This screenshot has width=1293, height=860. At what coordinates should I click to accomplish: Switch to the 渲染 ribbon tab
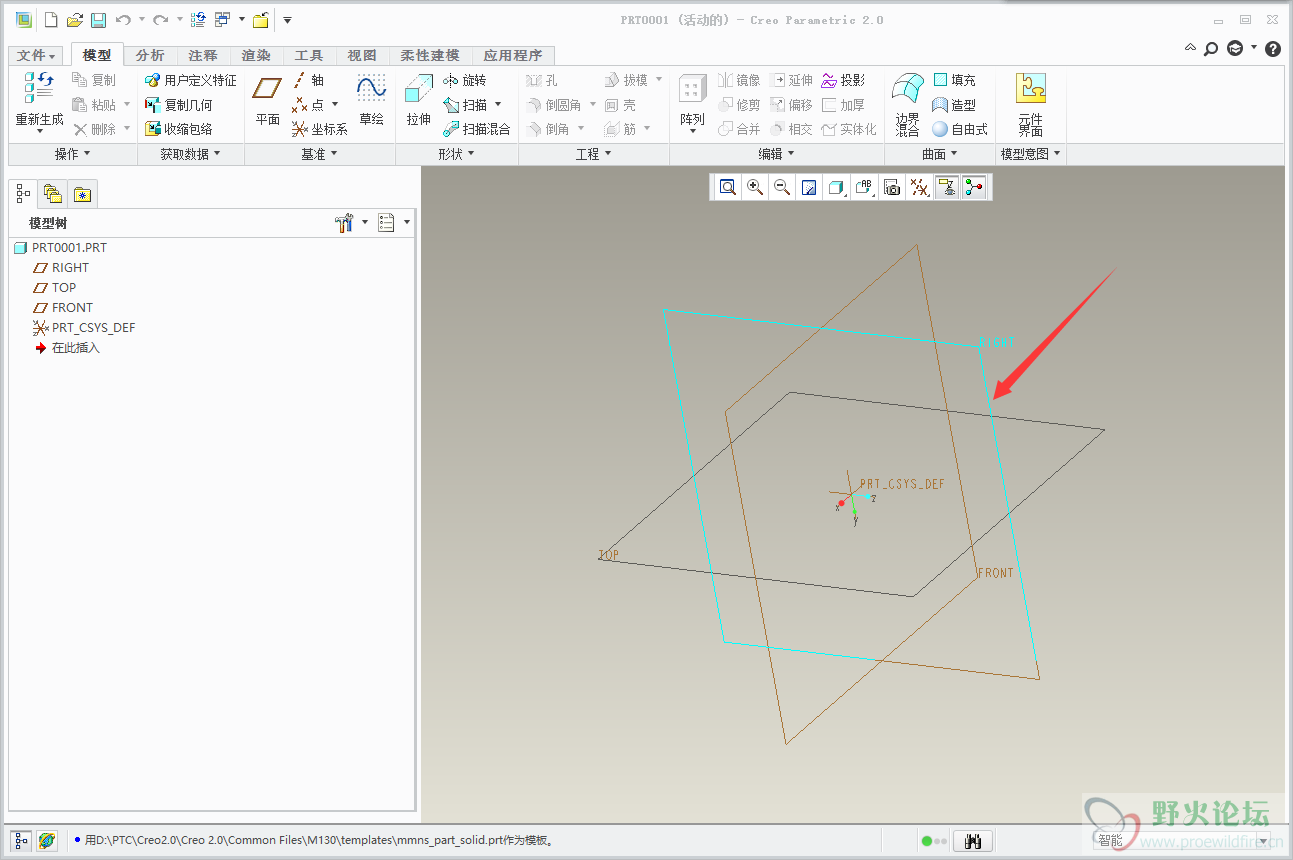point(256,56)
